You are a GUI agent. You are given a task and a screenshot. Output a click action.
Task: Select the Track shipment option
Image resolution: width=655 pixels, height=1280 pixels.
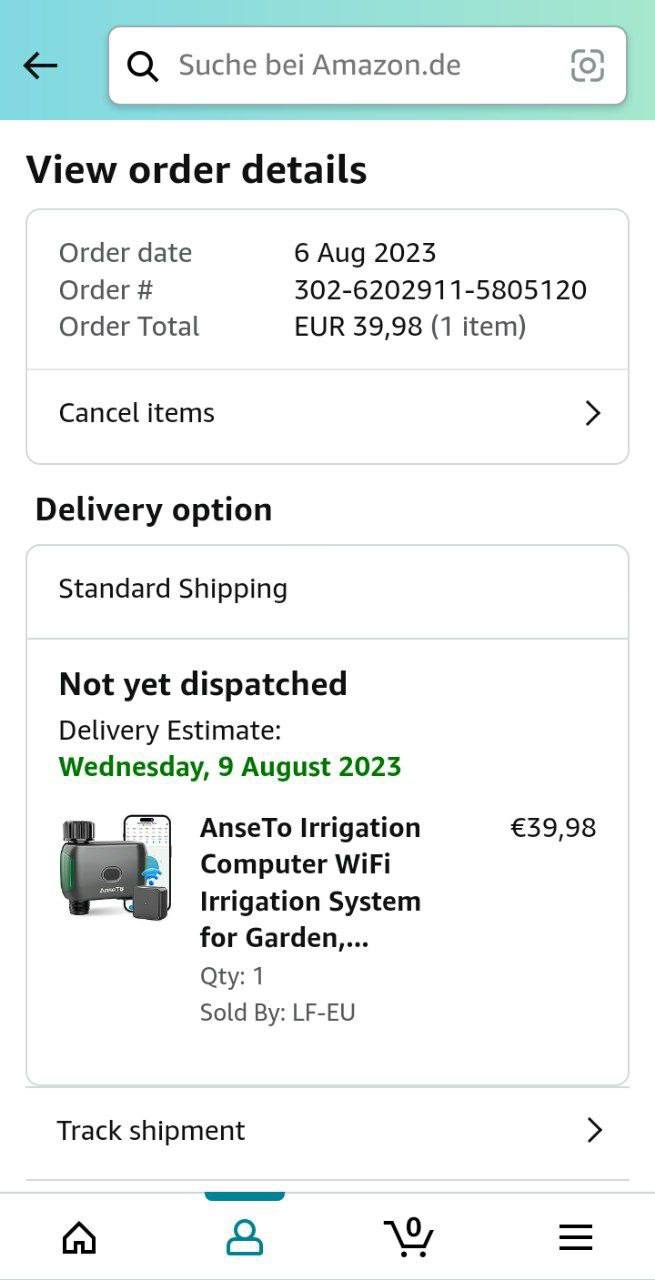tap(151, 1130)
